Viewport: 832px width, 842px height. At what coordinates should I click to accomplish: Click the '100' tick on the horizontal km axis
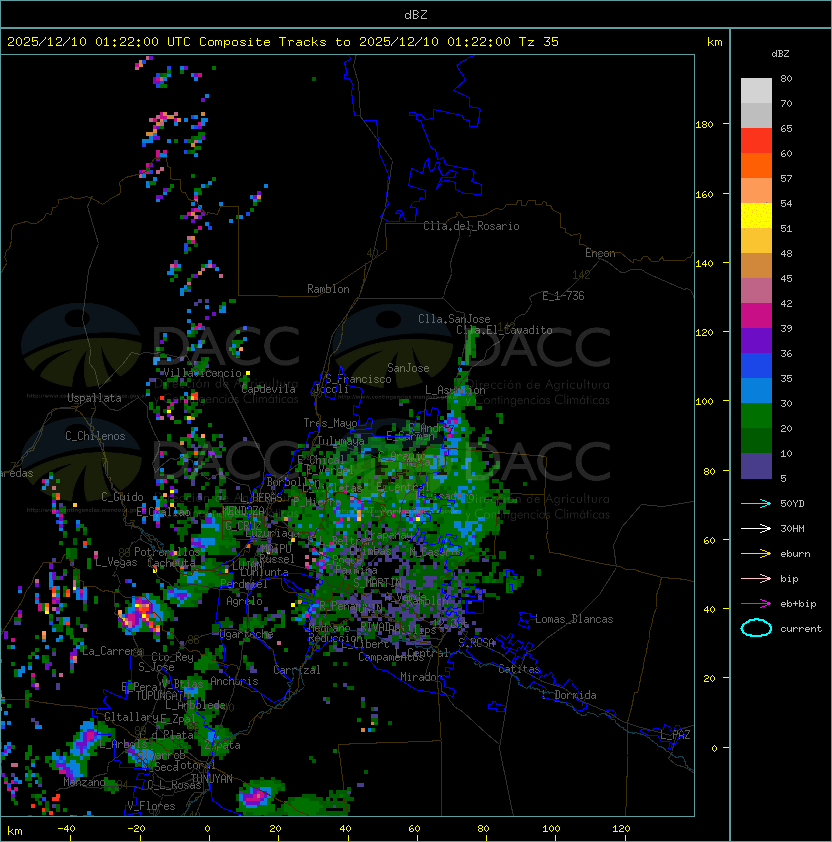[x=551, y=829]
